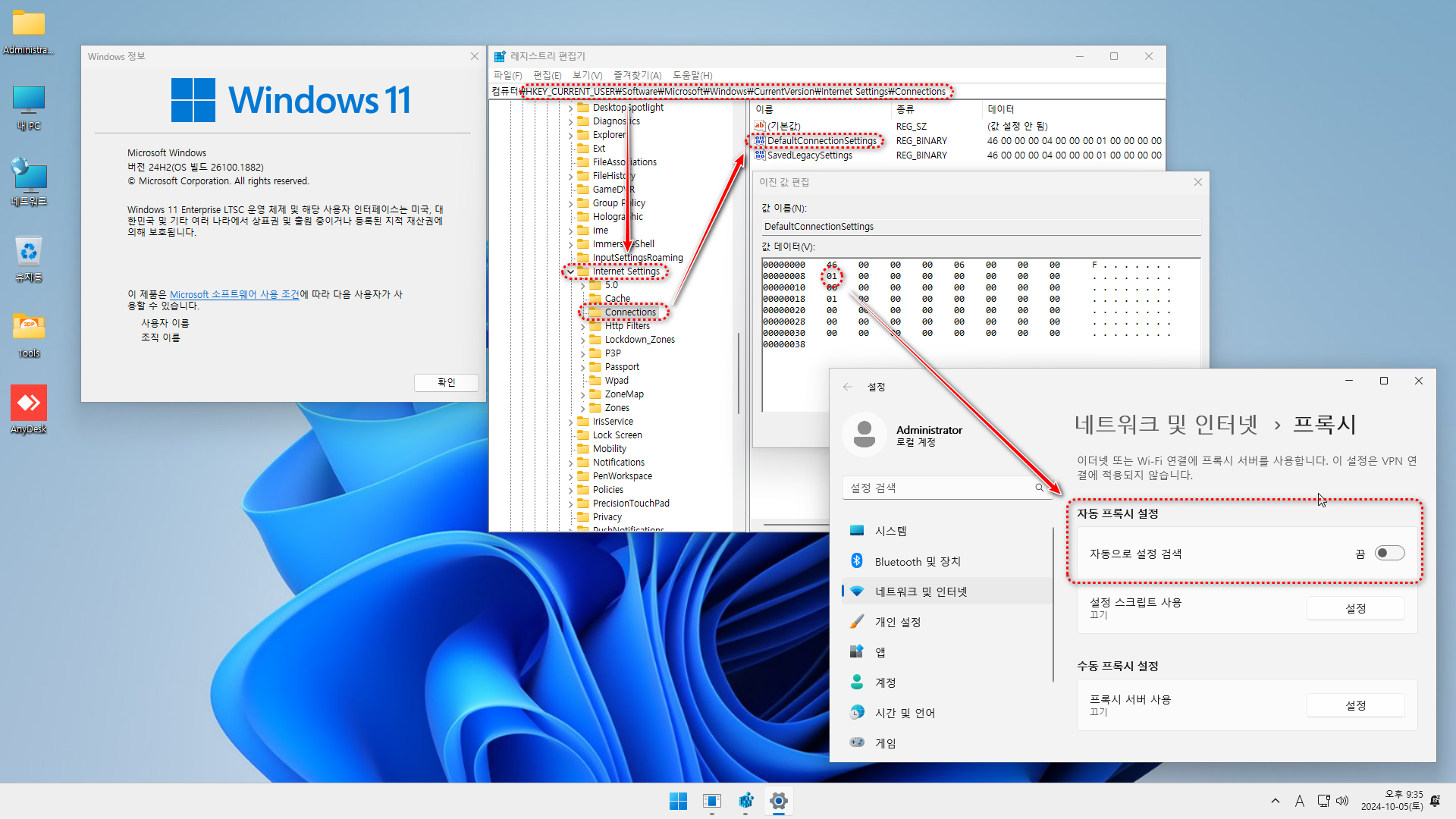The width and height of the screenshot is (1456, 819).
Task: Select the Zones registry key
Action: click(x=617, y=408)
